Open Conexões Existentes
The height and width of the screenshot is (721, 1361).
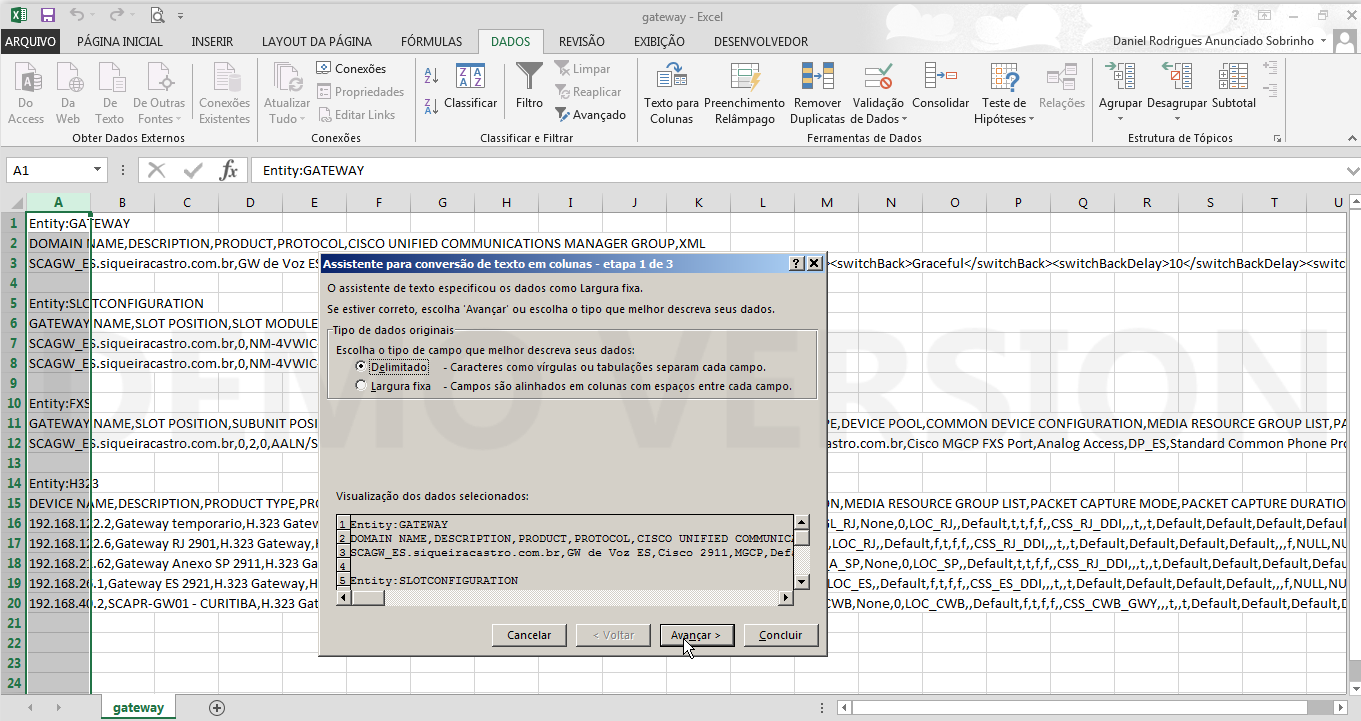pos(225,93)
